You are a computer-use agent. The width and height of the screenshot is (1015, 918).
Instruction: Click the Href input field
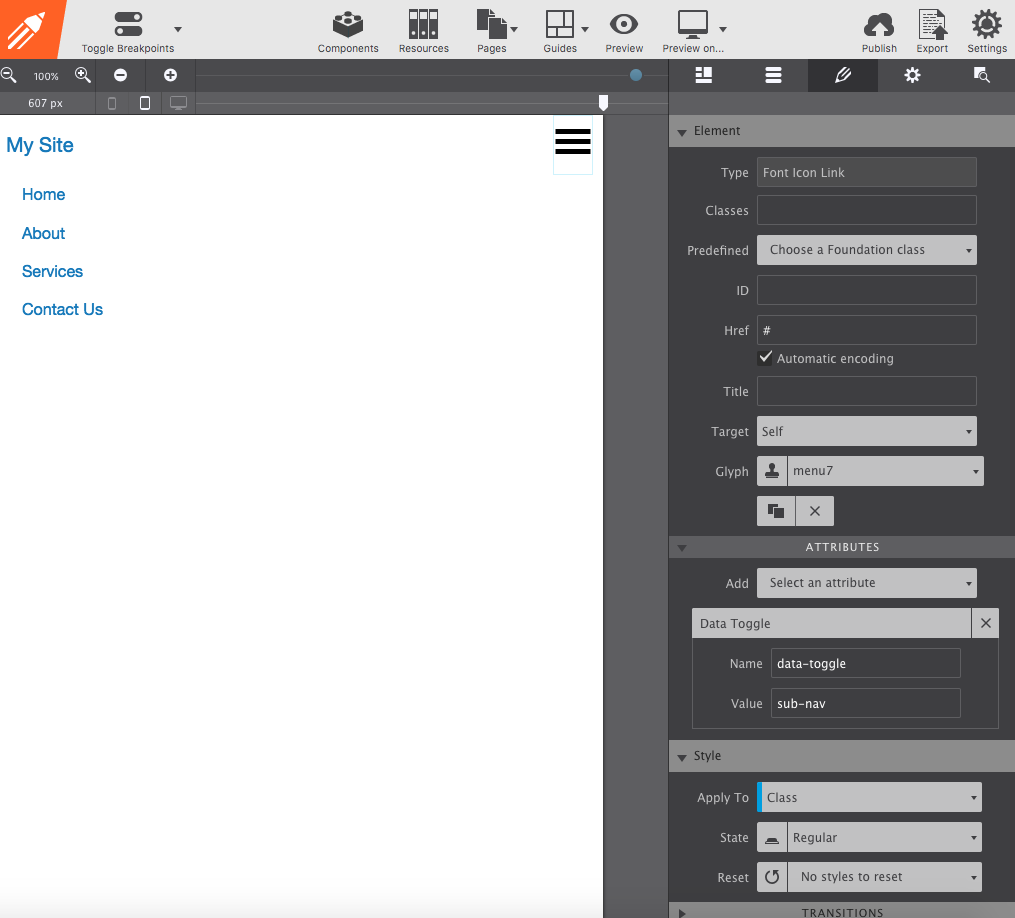coord(866,330)
